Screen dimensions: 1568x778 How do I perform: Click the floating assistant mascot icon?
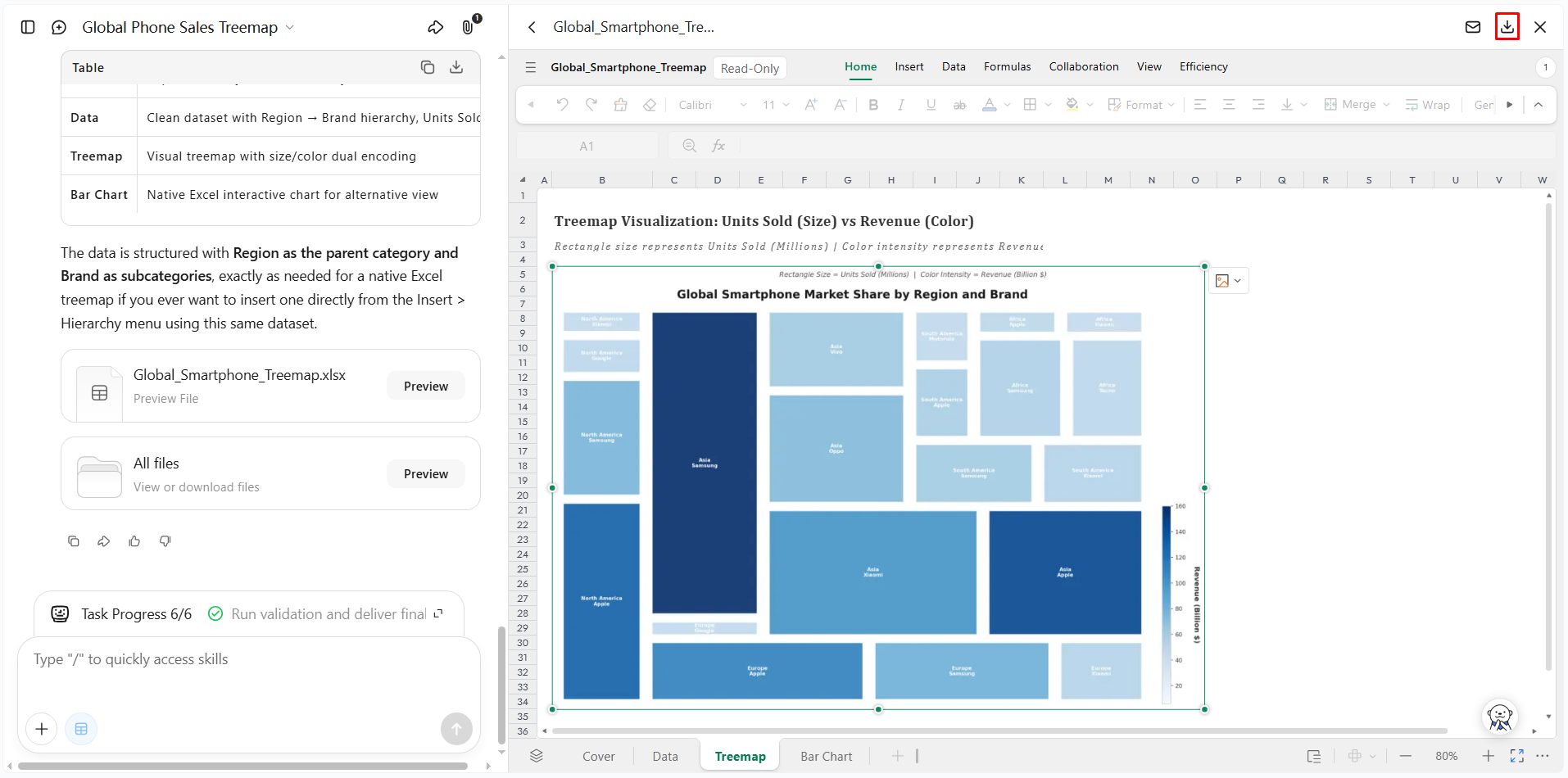(1500, 717)
